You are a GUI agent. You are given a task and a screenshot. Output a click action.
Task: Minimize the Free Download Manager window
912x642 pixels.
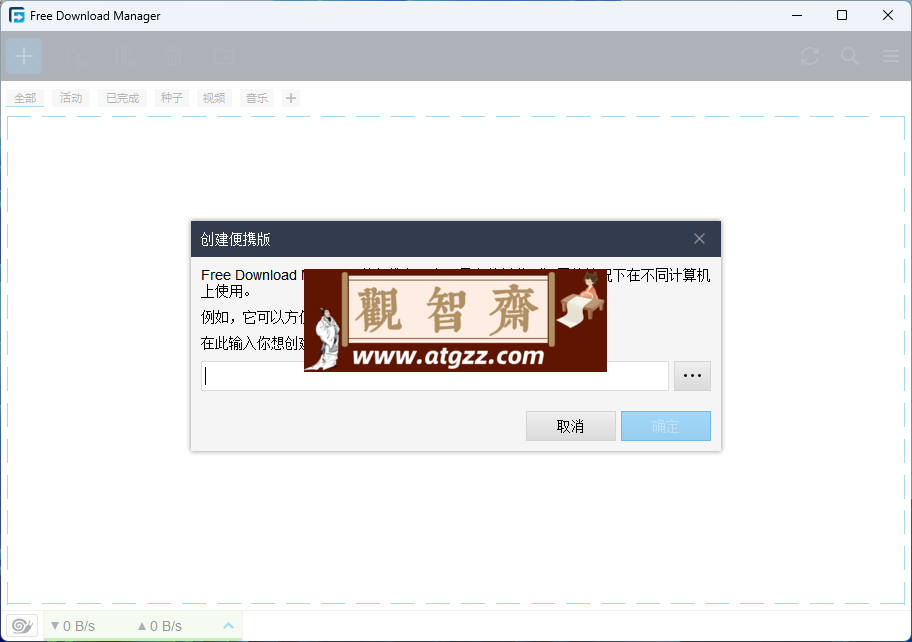(797, 16)
